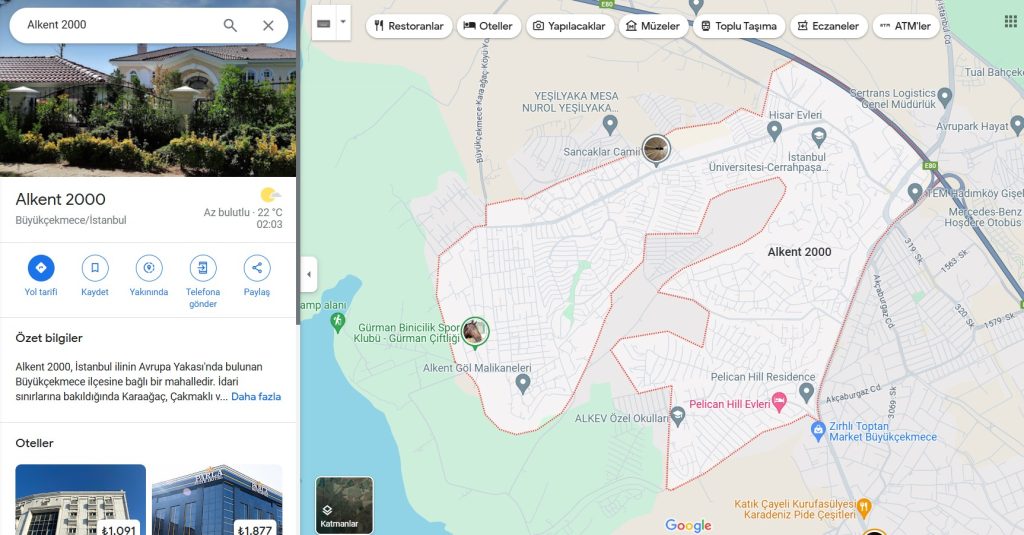The height and width of the screenshot is (535, 1024).
Task: Search nearby with Yakınında
Action: 149,276
